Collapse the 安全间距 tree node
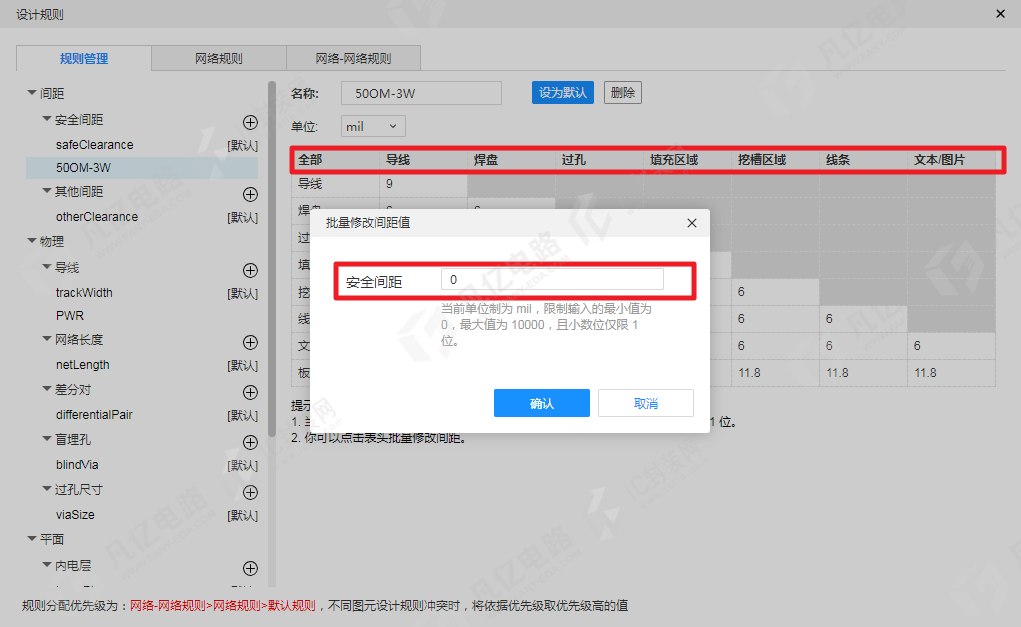Image resolution: width=1021 pixels, height=627 pixels. point(47,119)
